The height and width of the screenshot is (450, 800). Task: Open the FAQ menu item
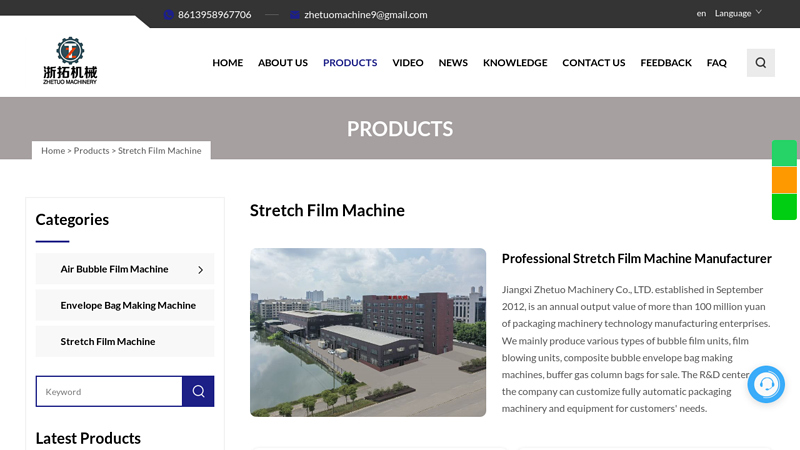click(716, 63)
